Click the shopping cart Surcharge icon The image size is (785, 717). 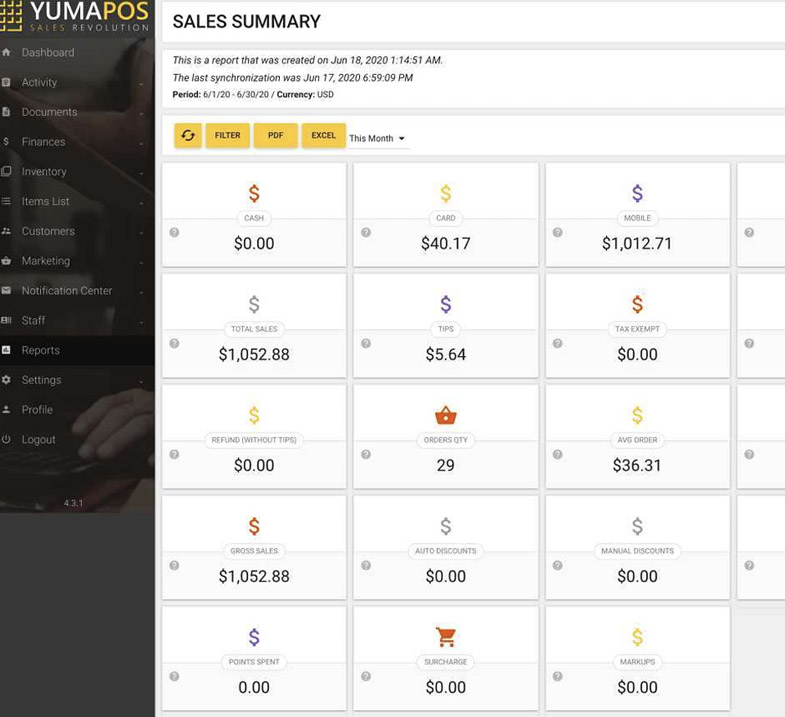tap(445, 637)
